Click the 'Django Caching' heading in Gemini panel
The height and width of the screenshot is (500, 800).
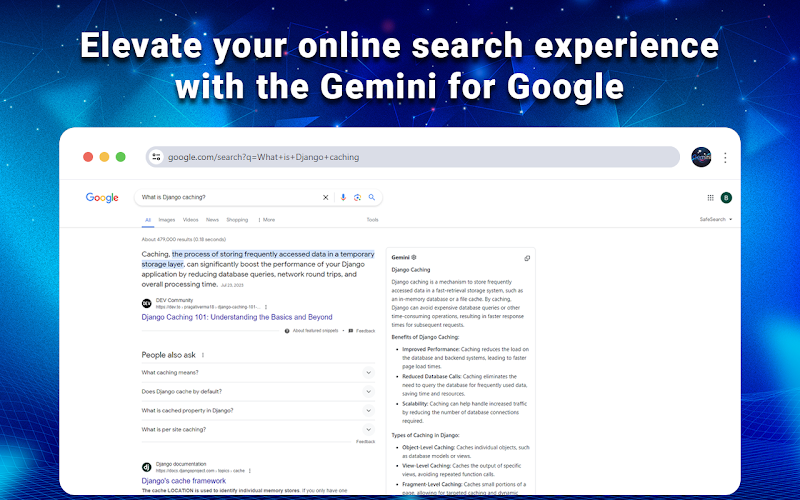(411, 270)
